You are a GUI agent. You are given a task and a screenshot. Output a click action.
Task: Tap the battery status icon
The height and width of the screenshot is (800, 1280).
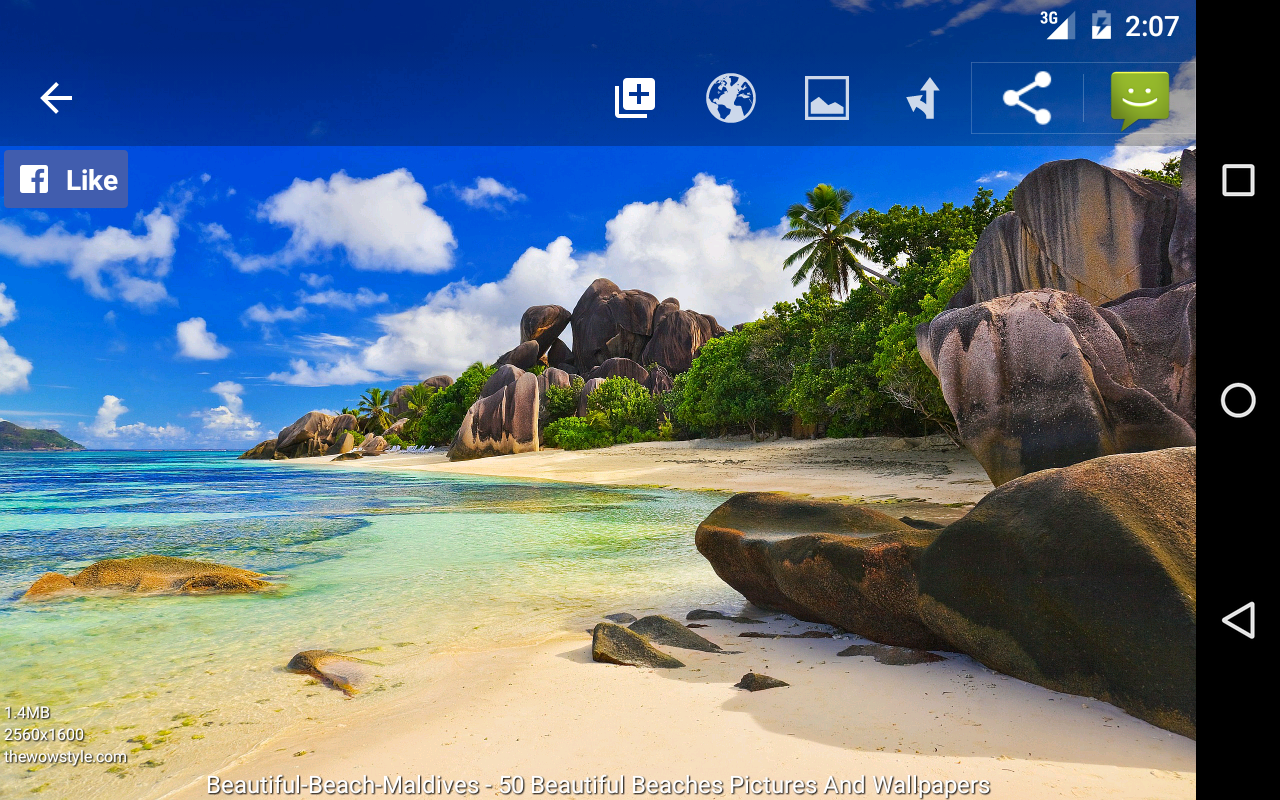point(1101,24)
